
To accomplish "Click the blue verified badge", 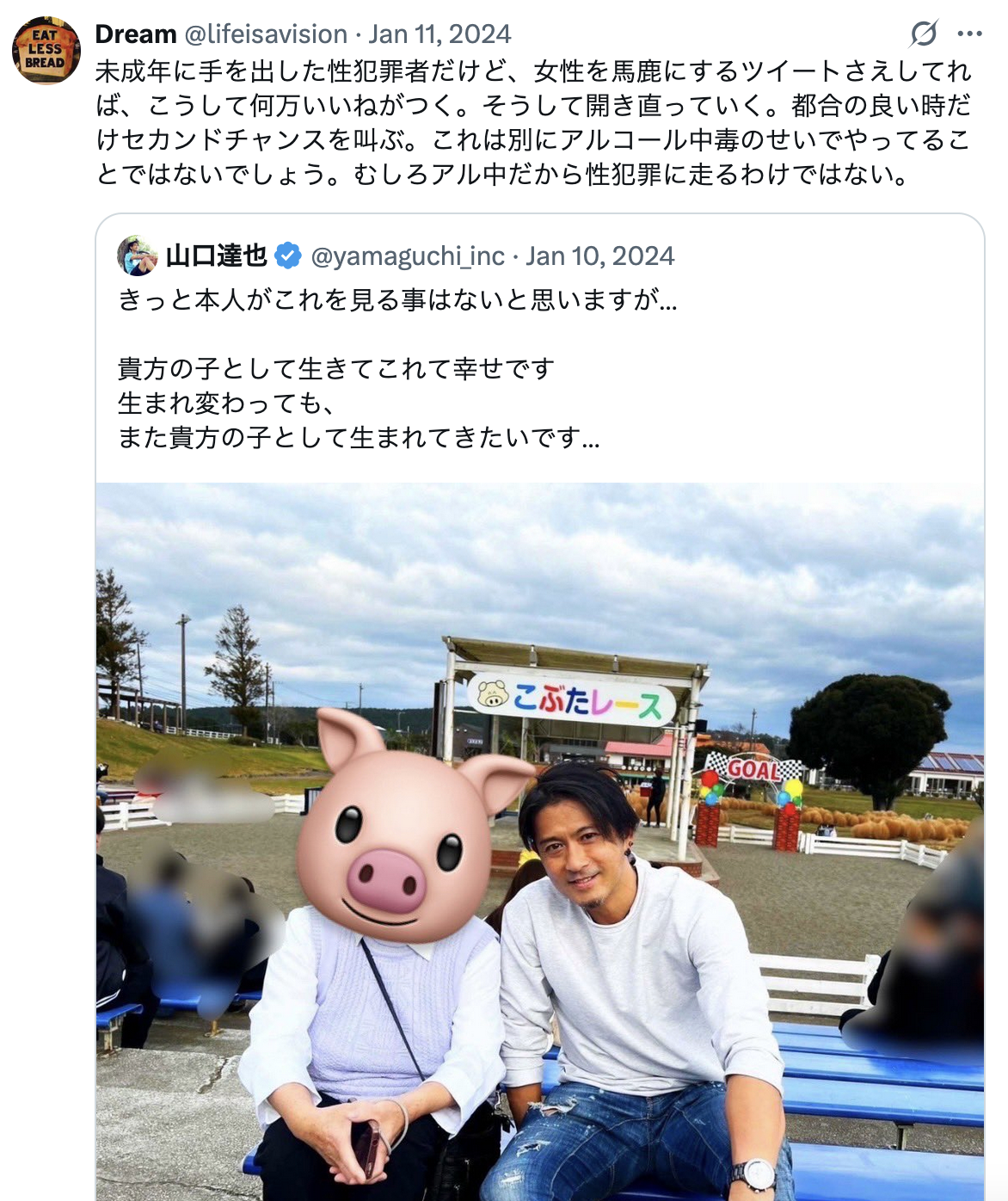I will (x=288, y=256).
